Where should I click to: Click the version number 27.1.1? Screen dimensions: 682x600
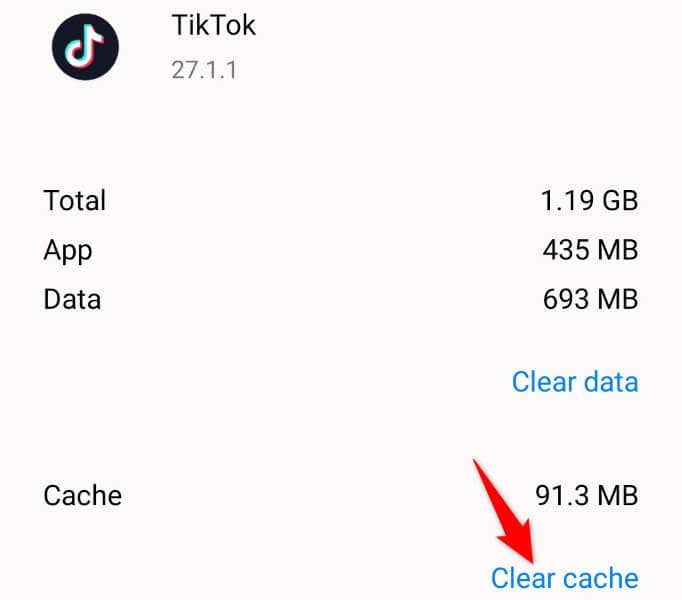tap(204, 70)
